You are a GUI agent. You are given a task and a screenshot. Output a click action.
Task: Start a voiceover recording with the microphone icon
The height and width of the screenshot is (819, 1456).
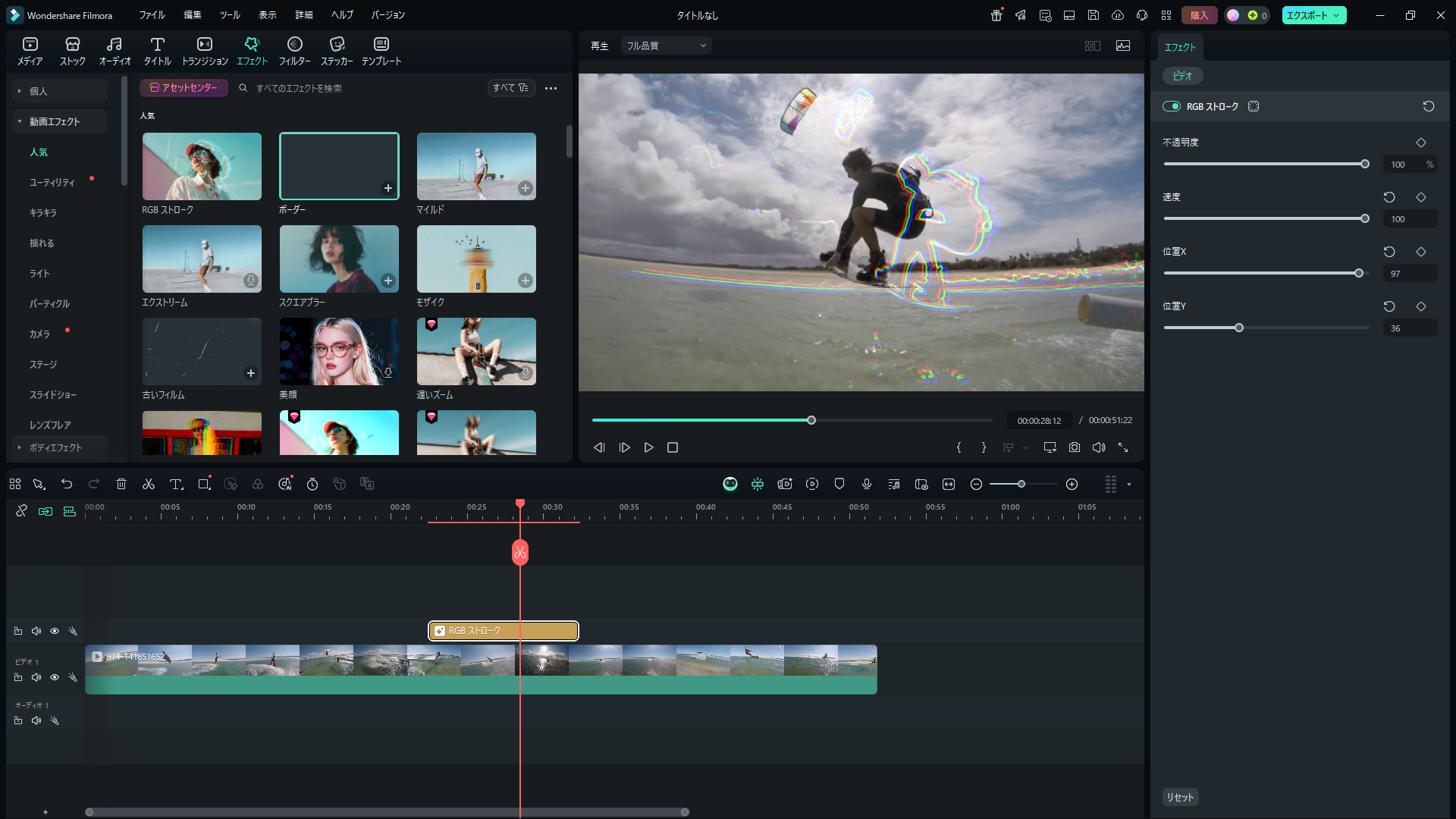point(867,484)
